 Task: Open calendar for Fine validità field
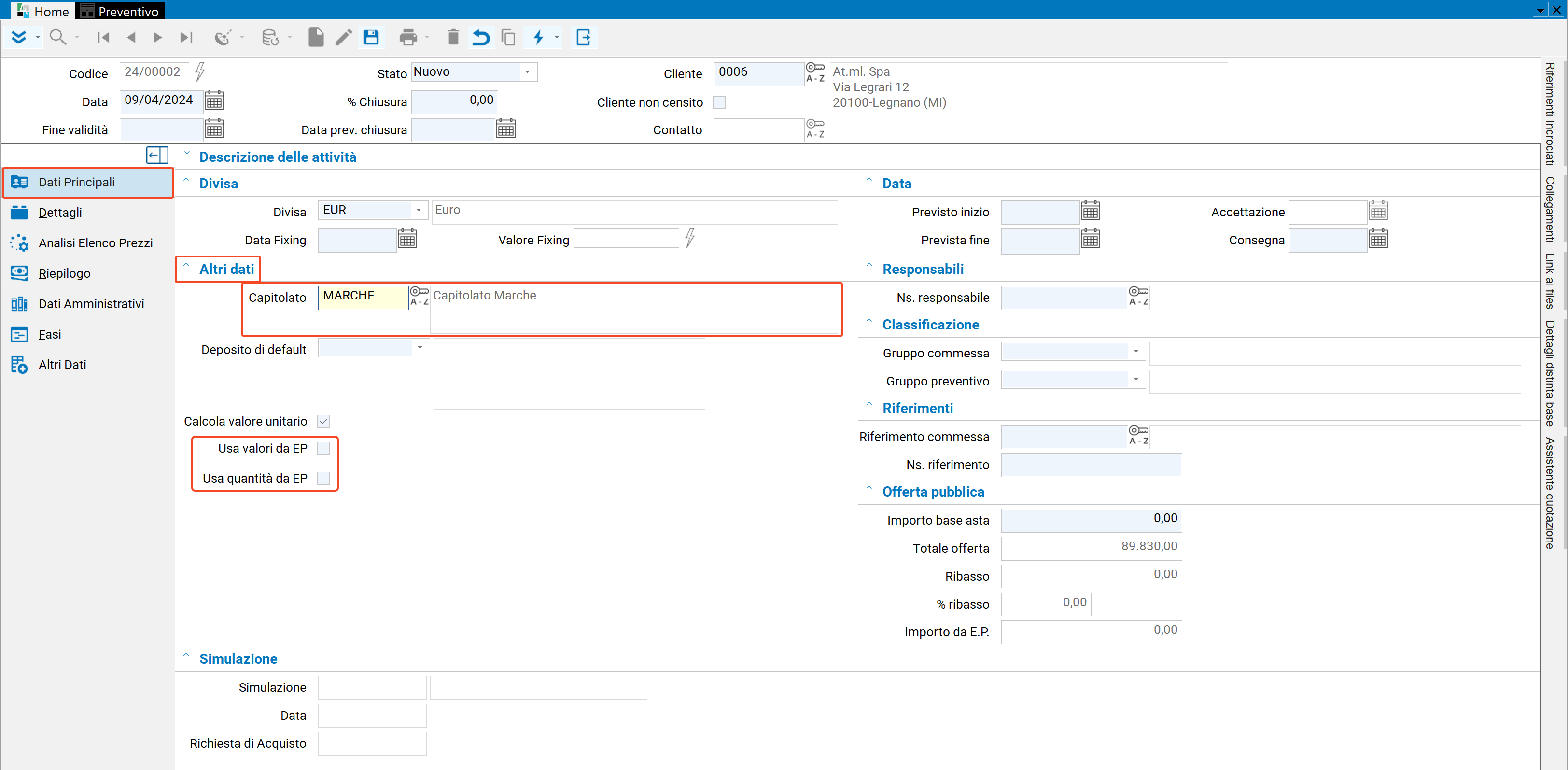[x=214, y=128]
